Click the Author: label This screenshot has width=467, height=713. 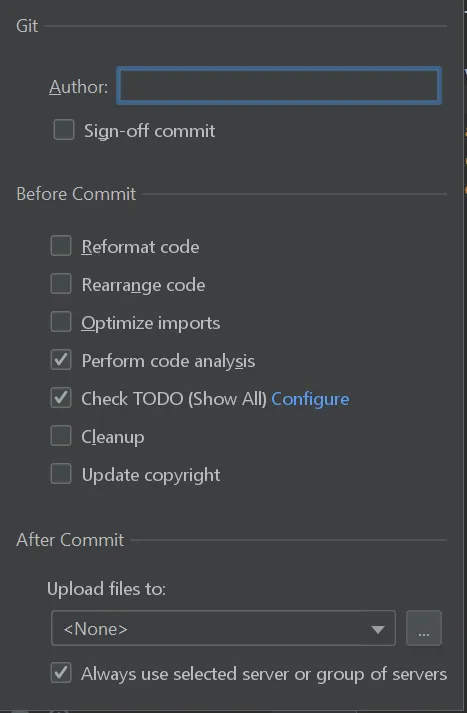coord(78,86)
